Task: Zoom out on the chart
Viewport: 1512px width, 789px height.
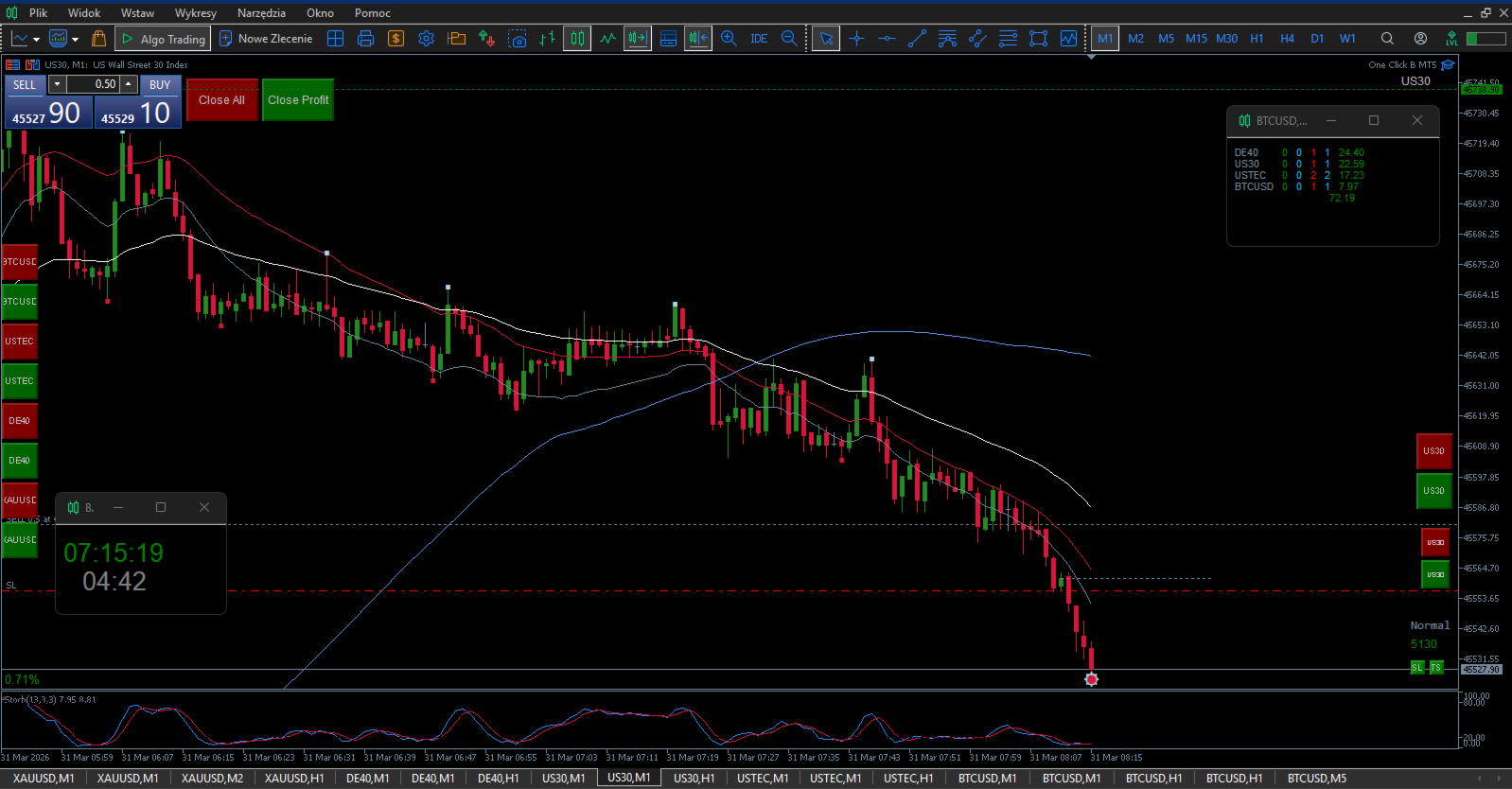Action: tap(789, 39)
